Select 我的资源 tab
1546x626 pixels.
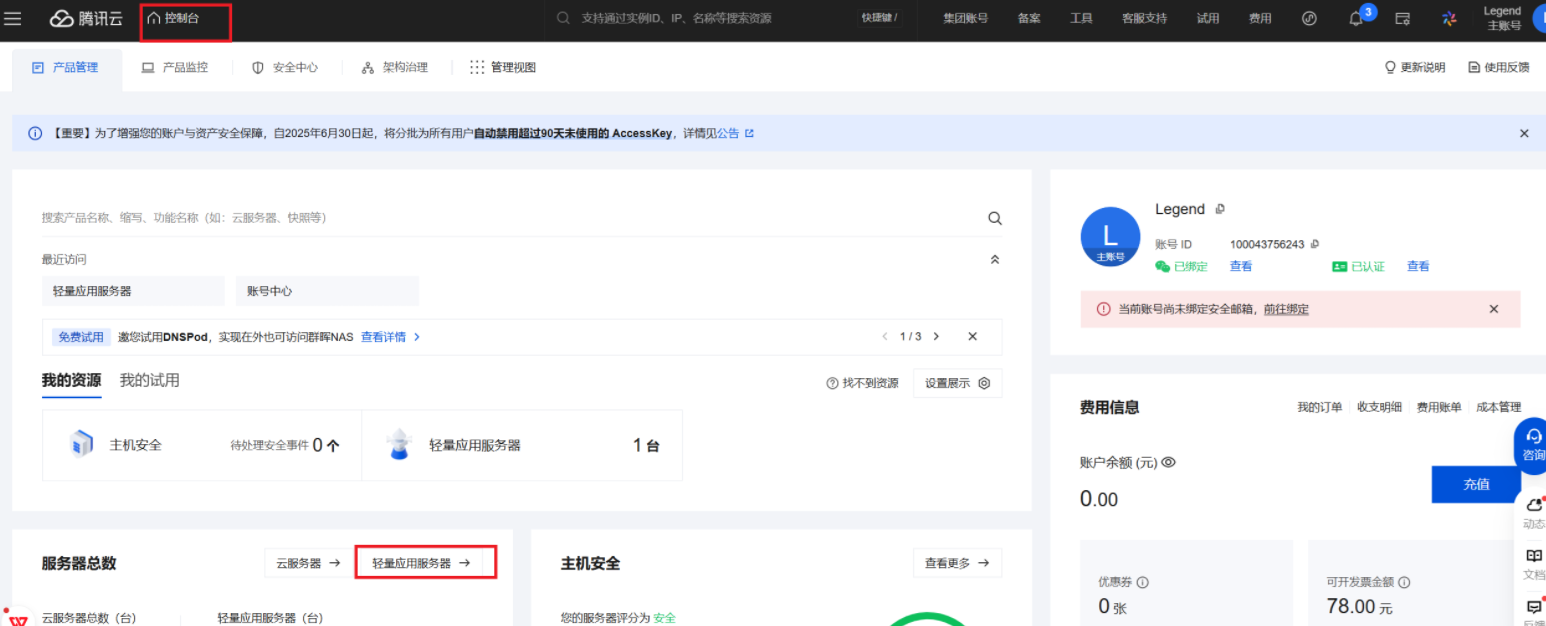[x=71, y=381]
